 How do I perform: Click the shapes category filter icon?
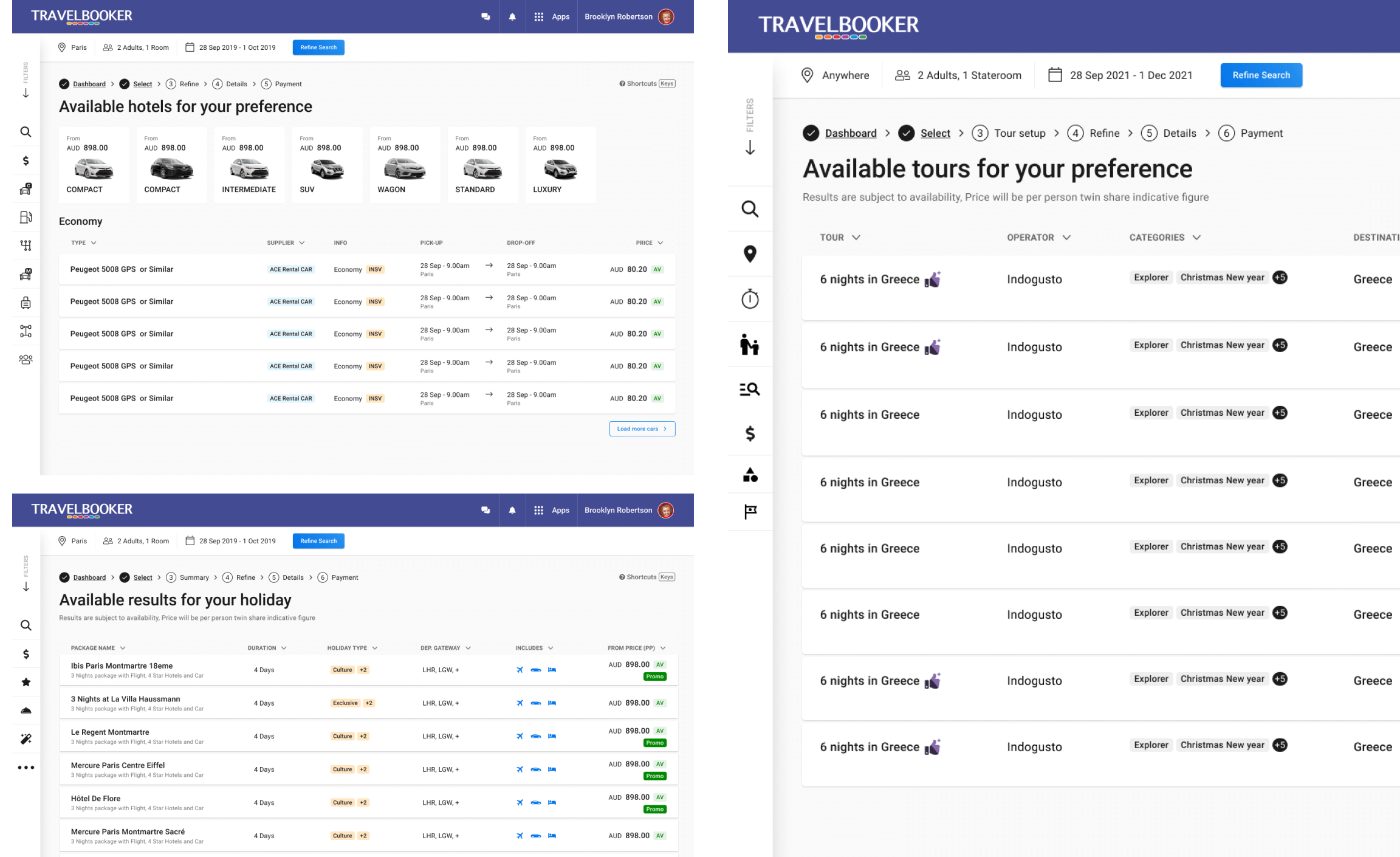[750, 475]
